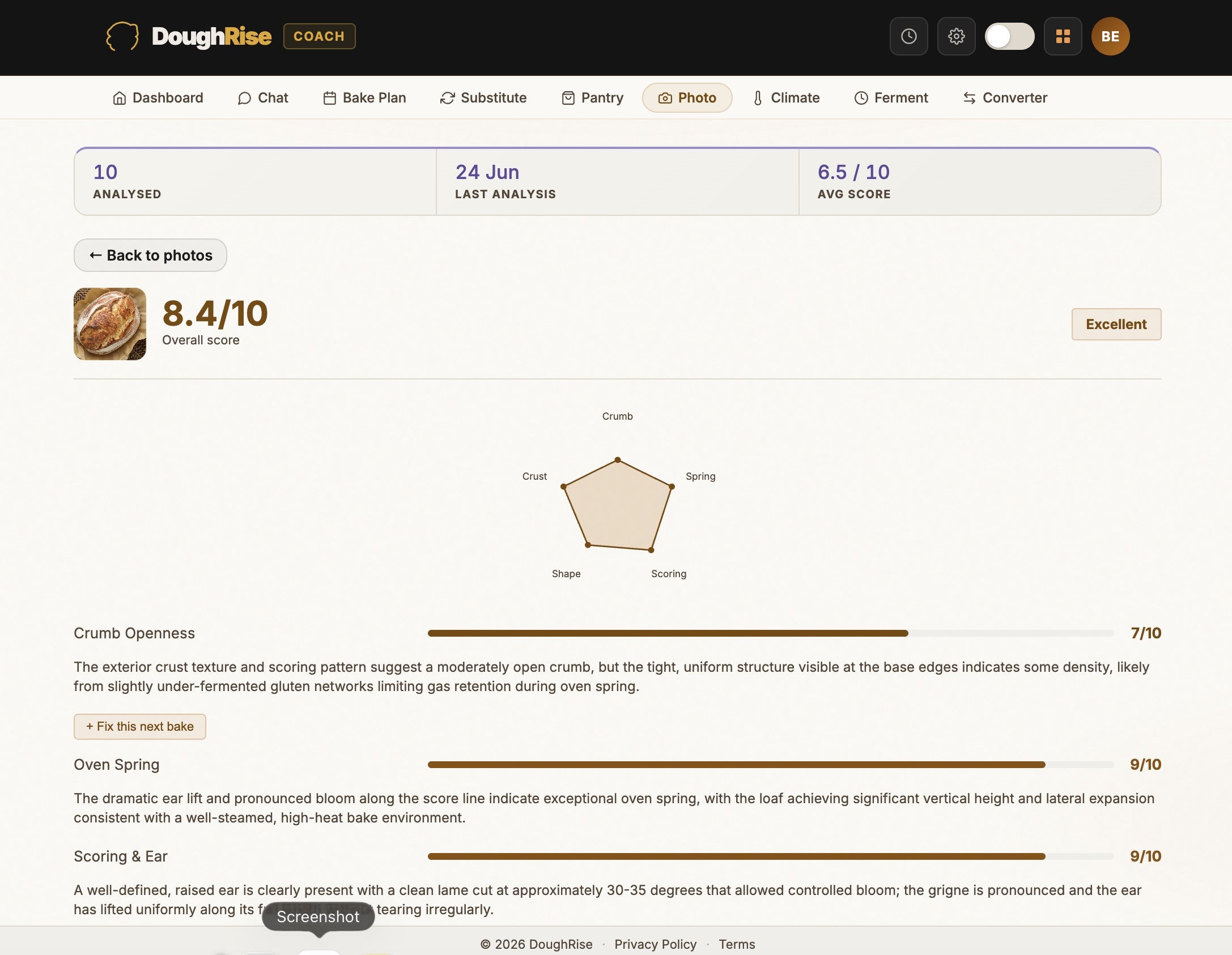
Task: Open the sourdough loaf thumbnail
Action: (110, 324)
